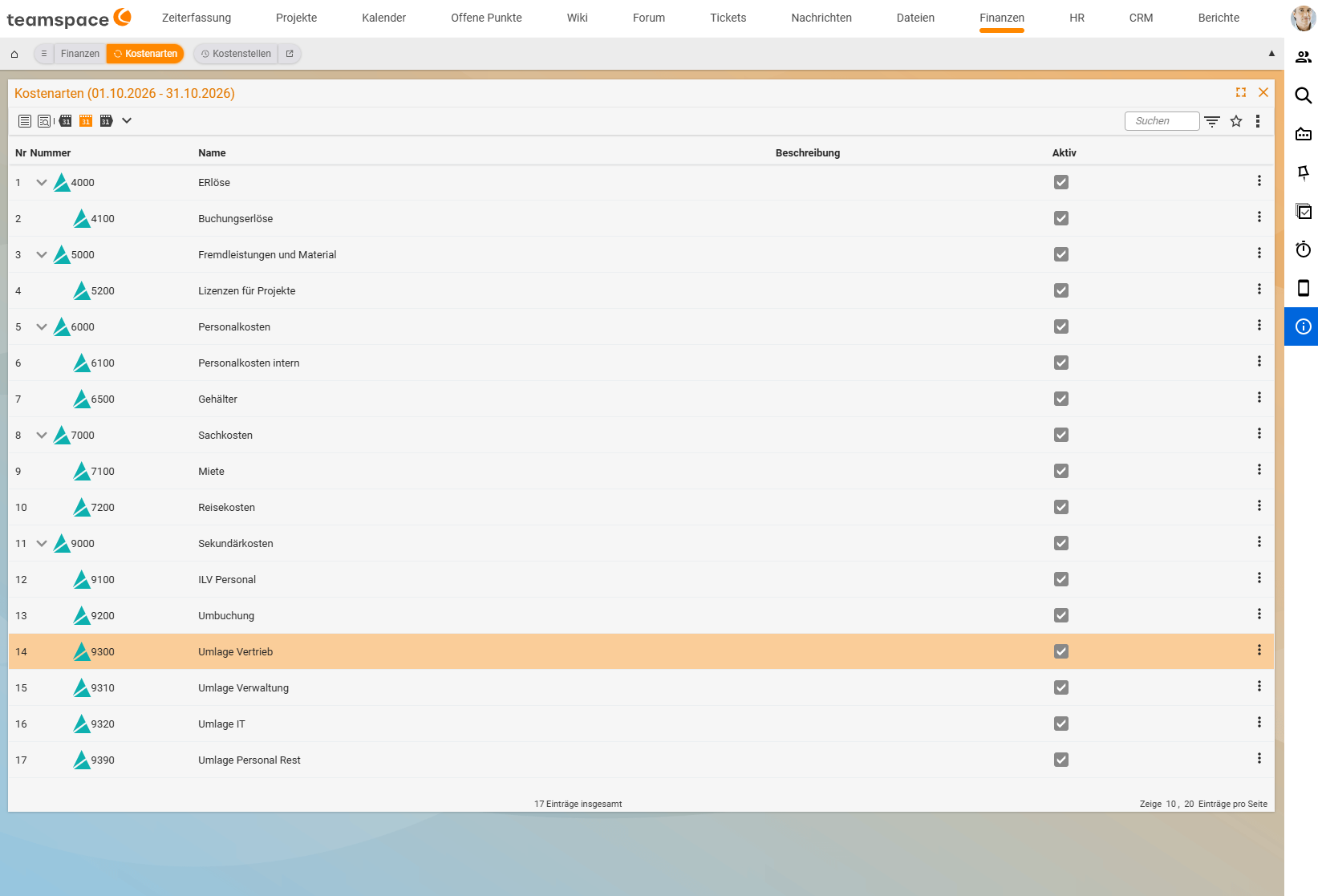Focus the Suchen search field
The image size is (1318, 896).
1162,121
